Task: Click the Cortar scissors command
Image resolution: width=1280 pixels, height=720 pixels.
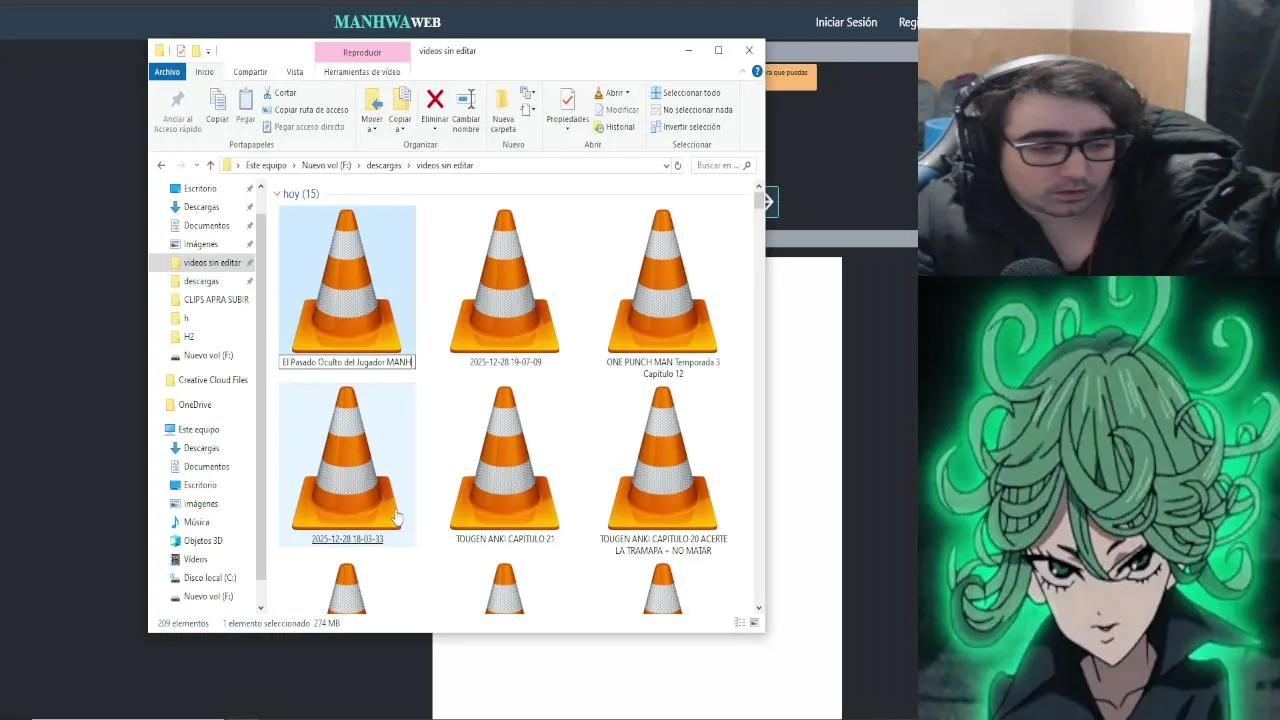Action: pyautogui.click(x=279, y=93)
